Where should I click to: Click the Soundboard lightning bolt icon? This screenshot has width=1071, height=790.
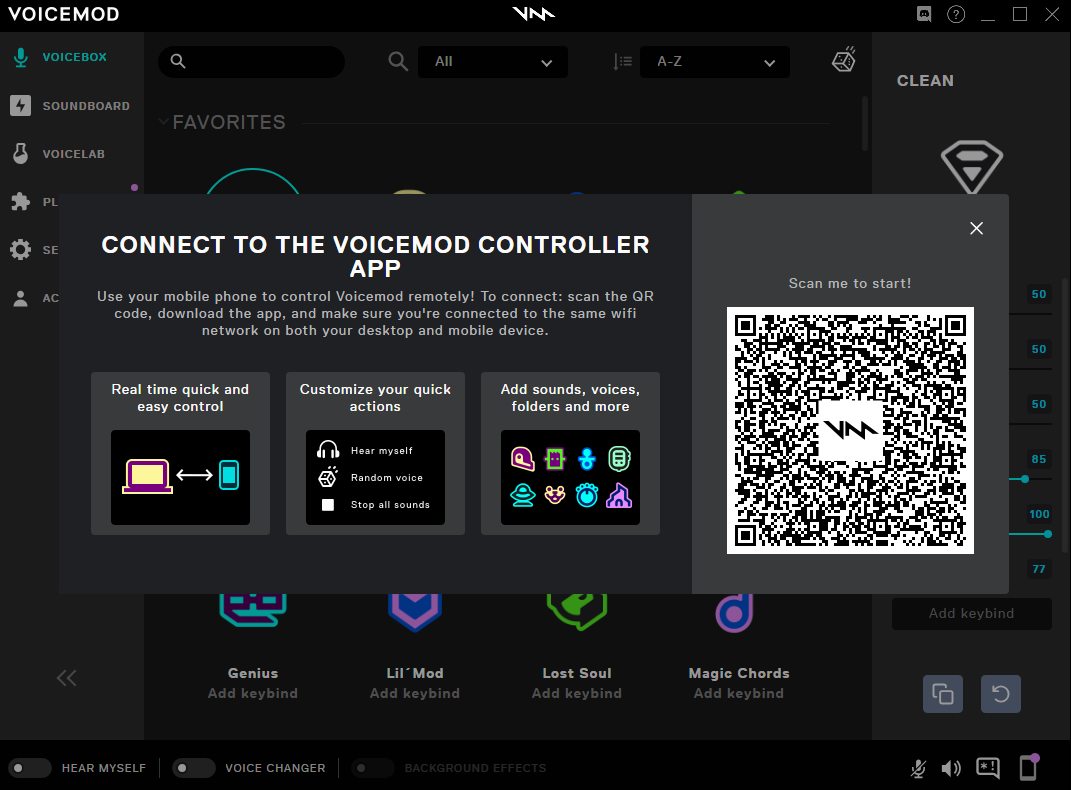(x=20, y=105)
